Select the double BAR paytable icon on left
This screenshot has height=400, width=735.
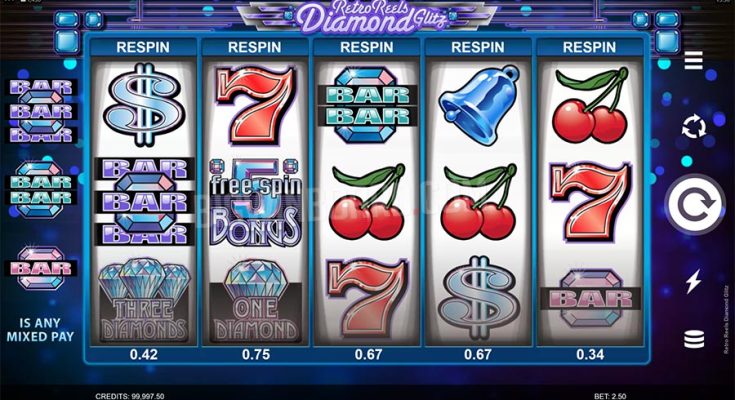pyautogui.click(x=41, y=189)
